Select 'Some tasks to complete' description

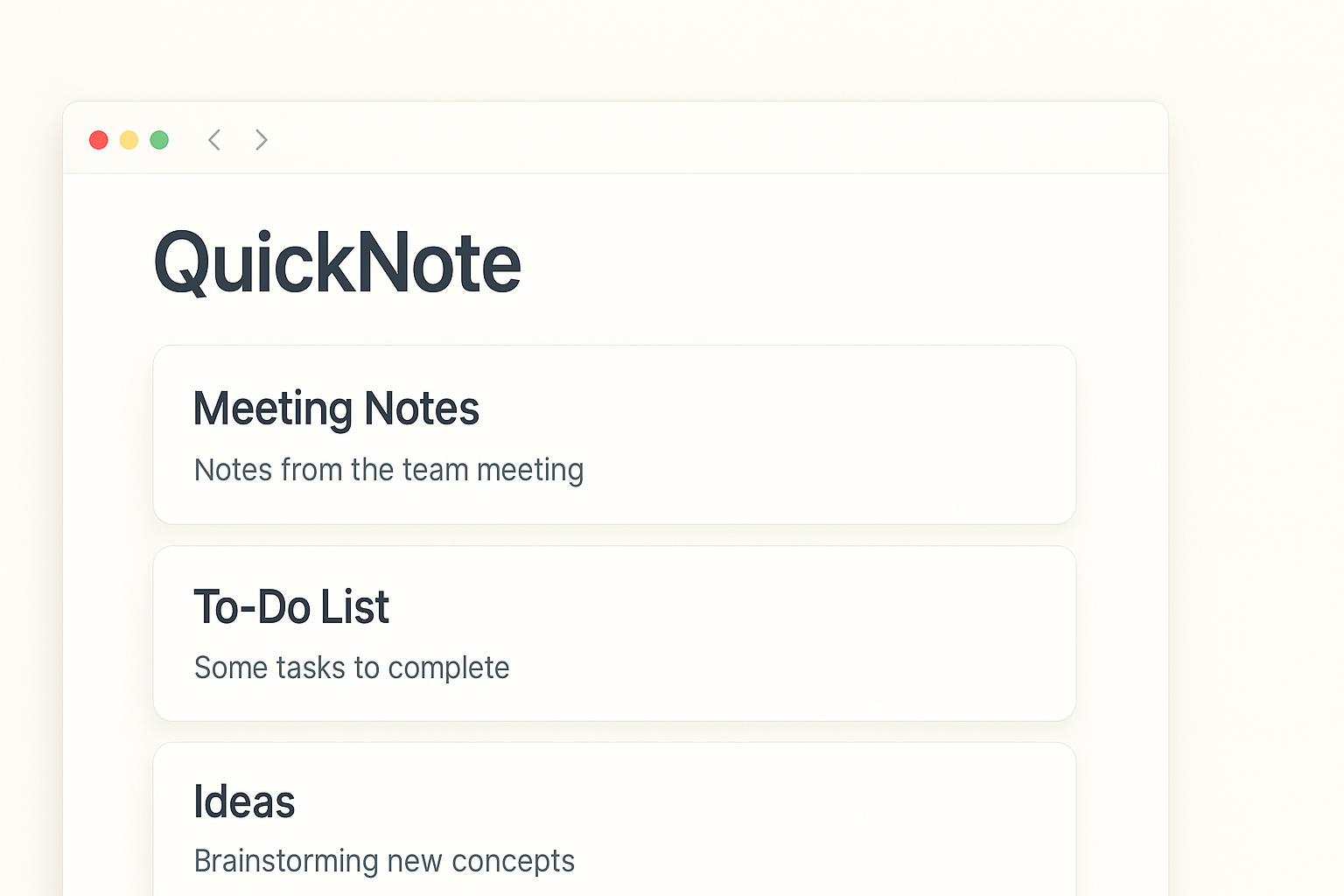coord(351,668)
